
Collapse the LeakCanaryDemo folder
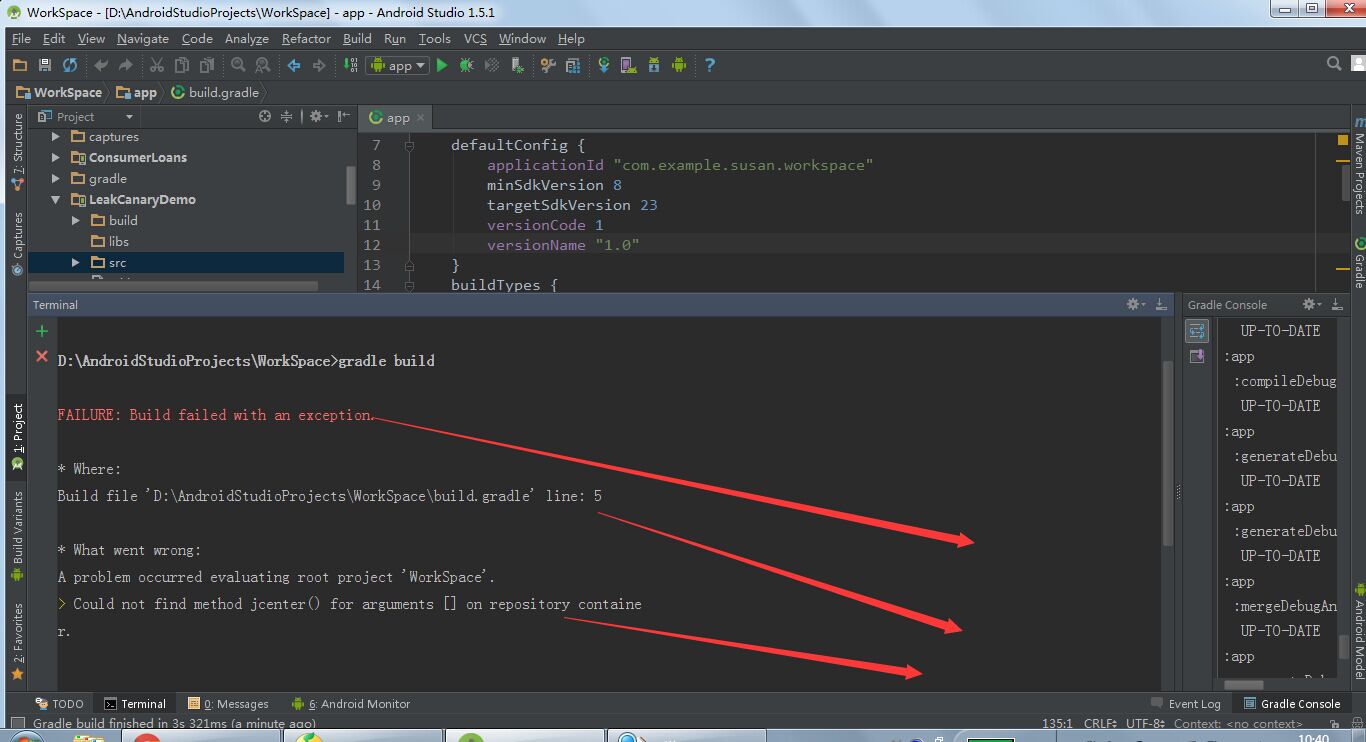(56, 200)
